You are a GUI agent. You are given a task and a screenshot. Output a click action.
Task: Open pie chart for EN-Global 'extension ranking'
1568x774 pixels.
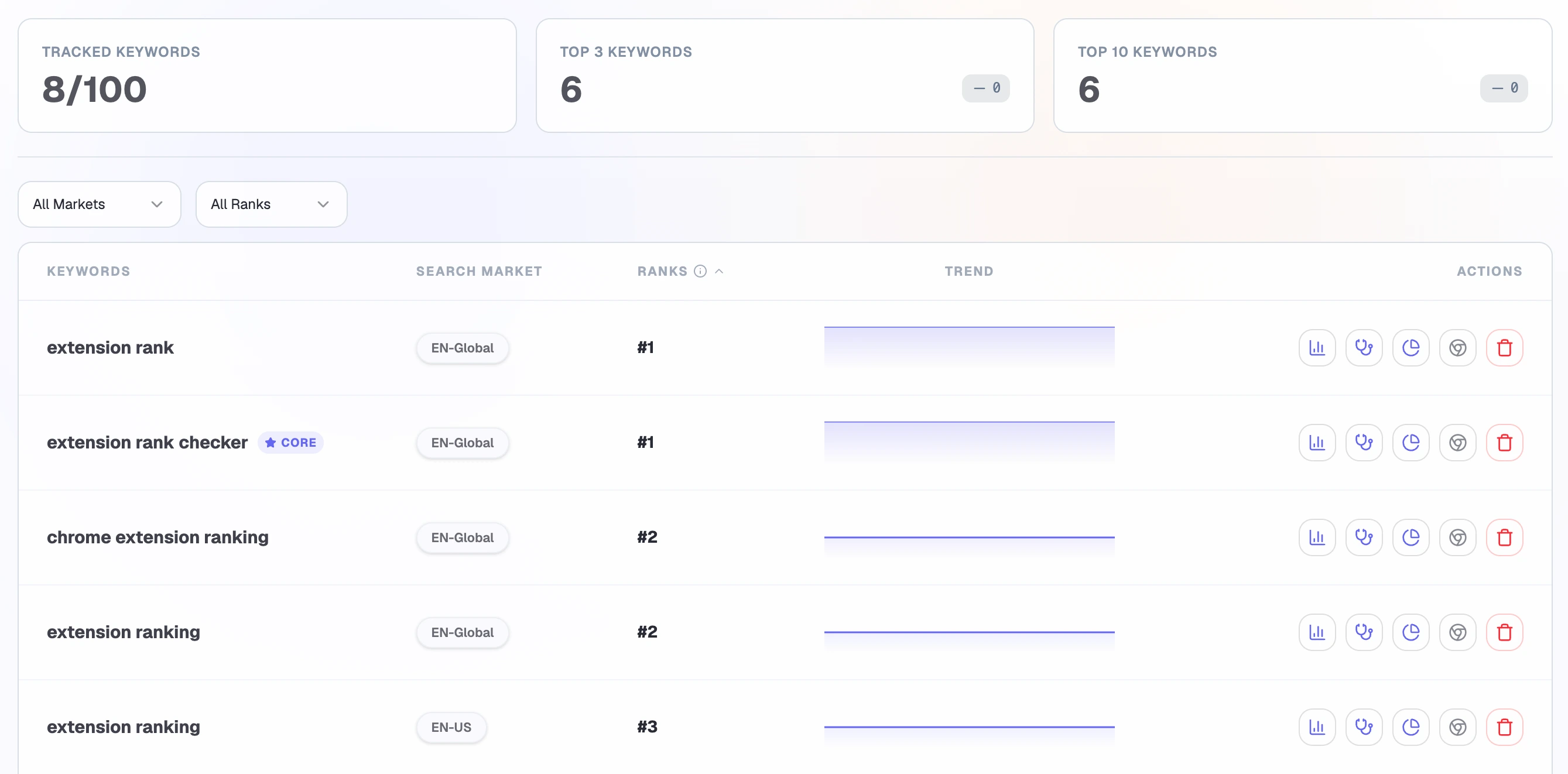[x=1410, y=632]
